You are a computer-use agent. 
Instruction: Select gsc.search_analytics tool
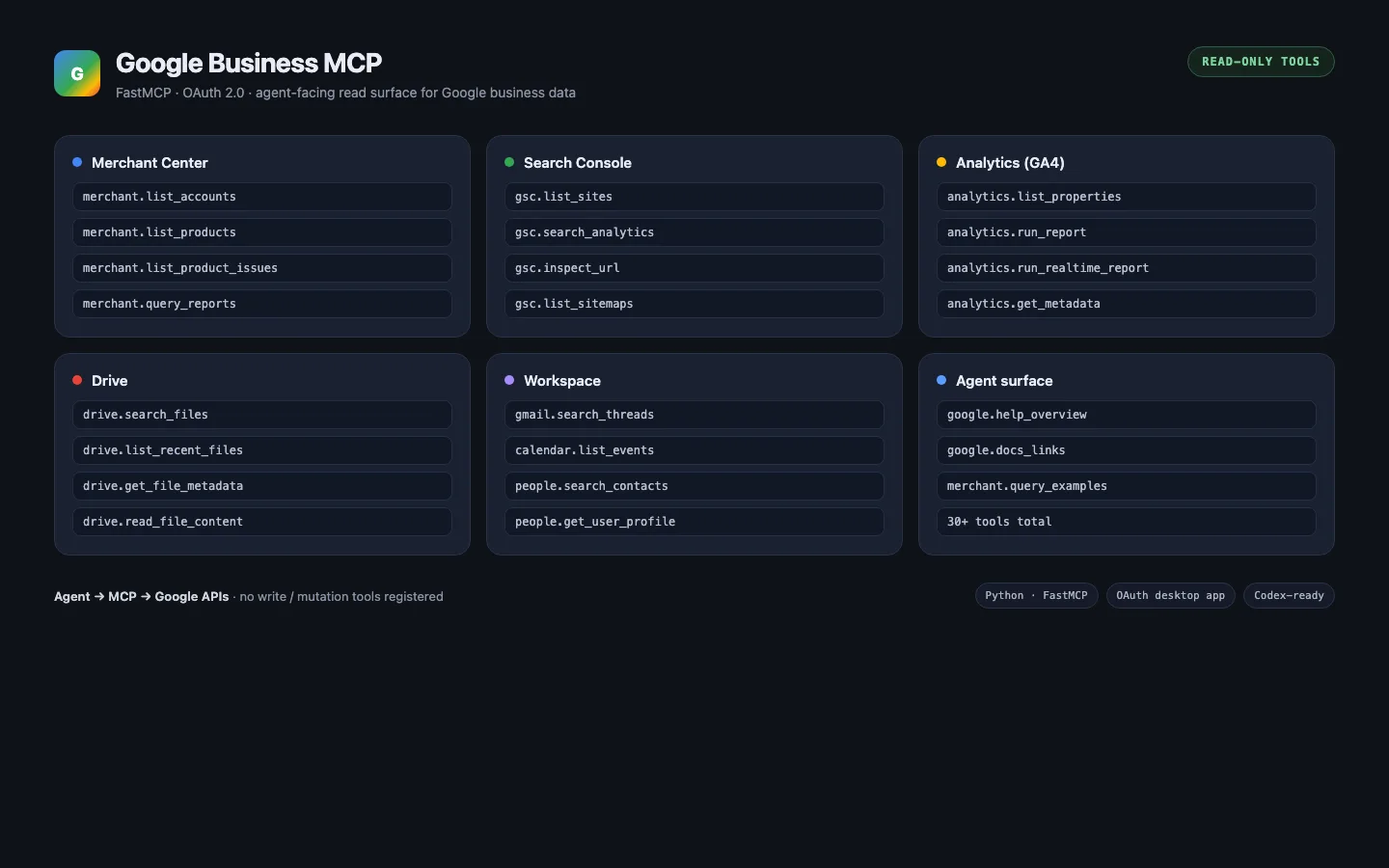coord(694,232)
